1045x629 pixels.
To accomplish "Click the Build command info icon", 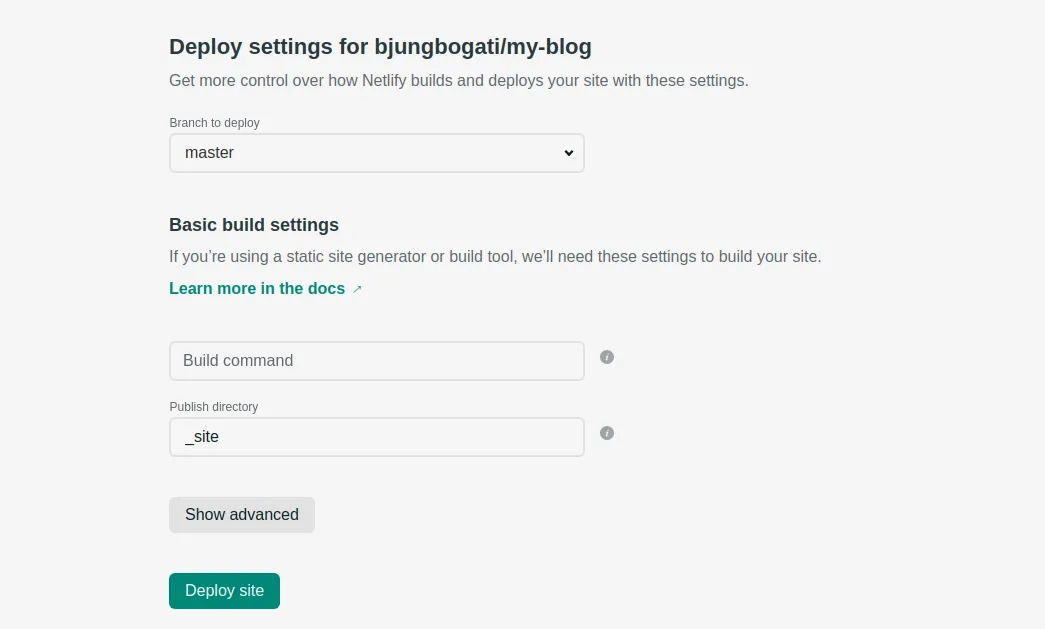I will (607, 357).
